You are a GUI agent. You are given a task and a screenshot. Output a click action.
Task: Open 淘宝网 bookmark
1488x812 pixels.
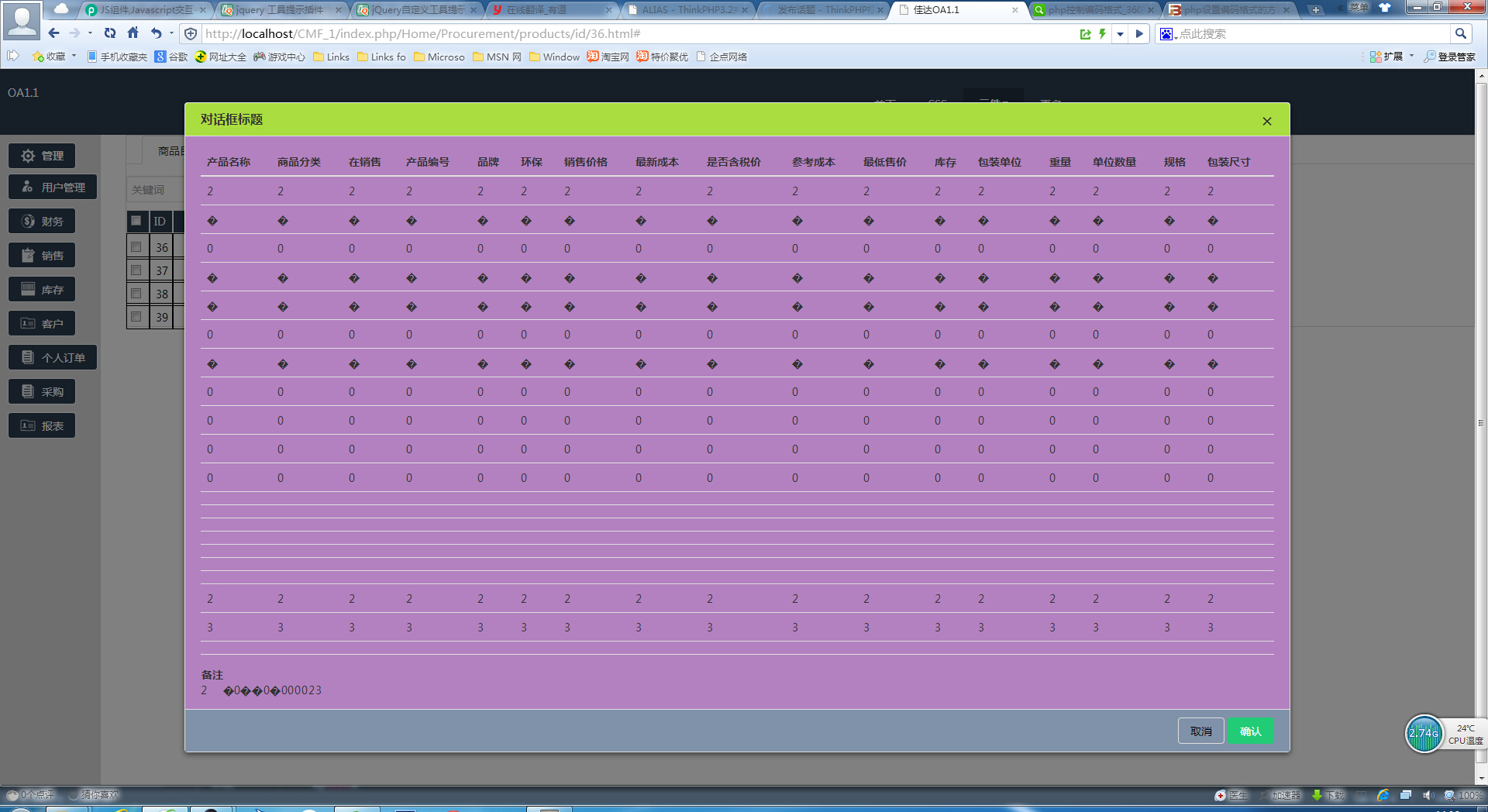608,57
